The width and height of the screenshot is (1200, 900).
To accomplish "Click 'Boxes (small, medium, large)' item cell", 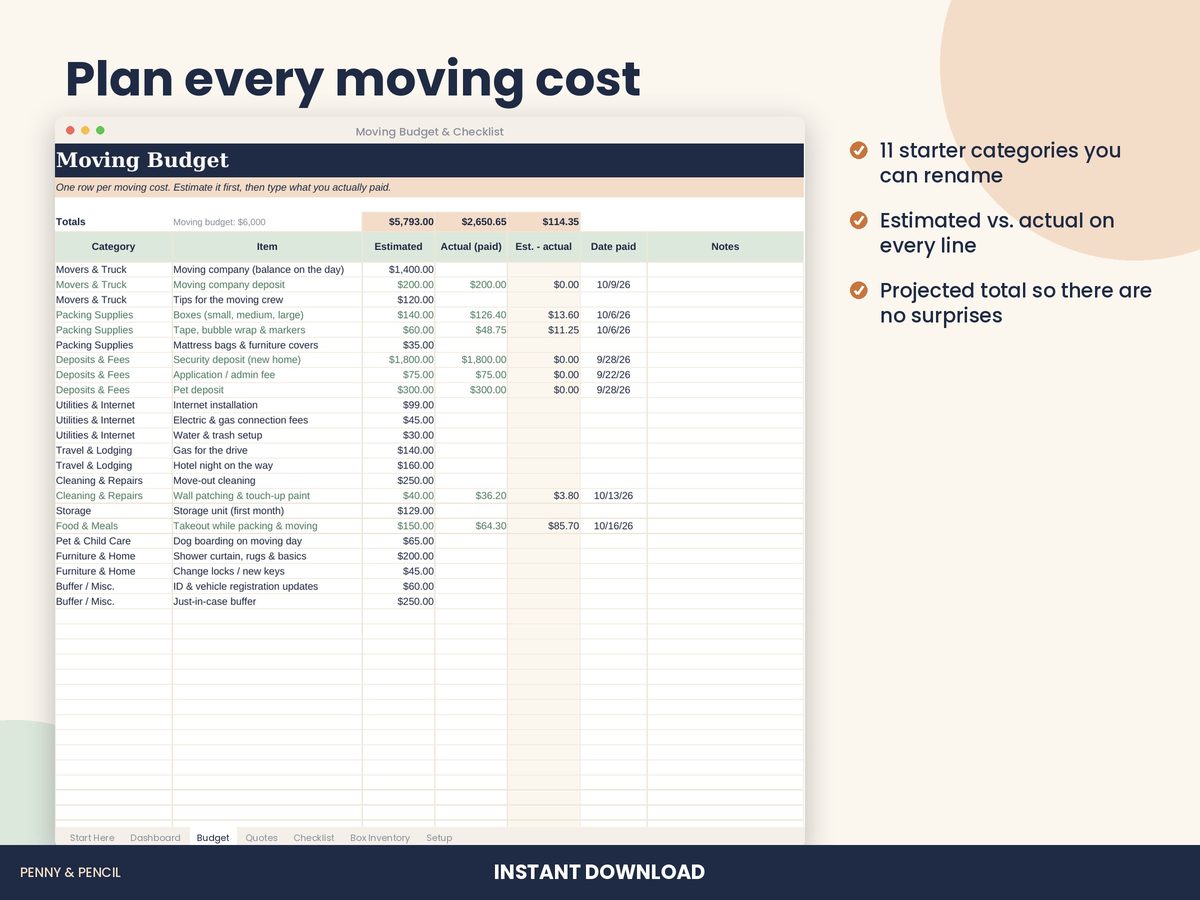I will coord(267,315).
